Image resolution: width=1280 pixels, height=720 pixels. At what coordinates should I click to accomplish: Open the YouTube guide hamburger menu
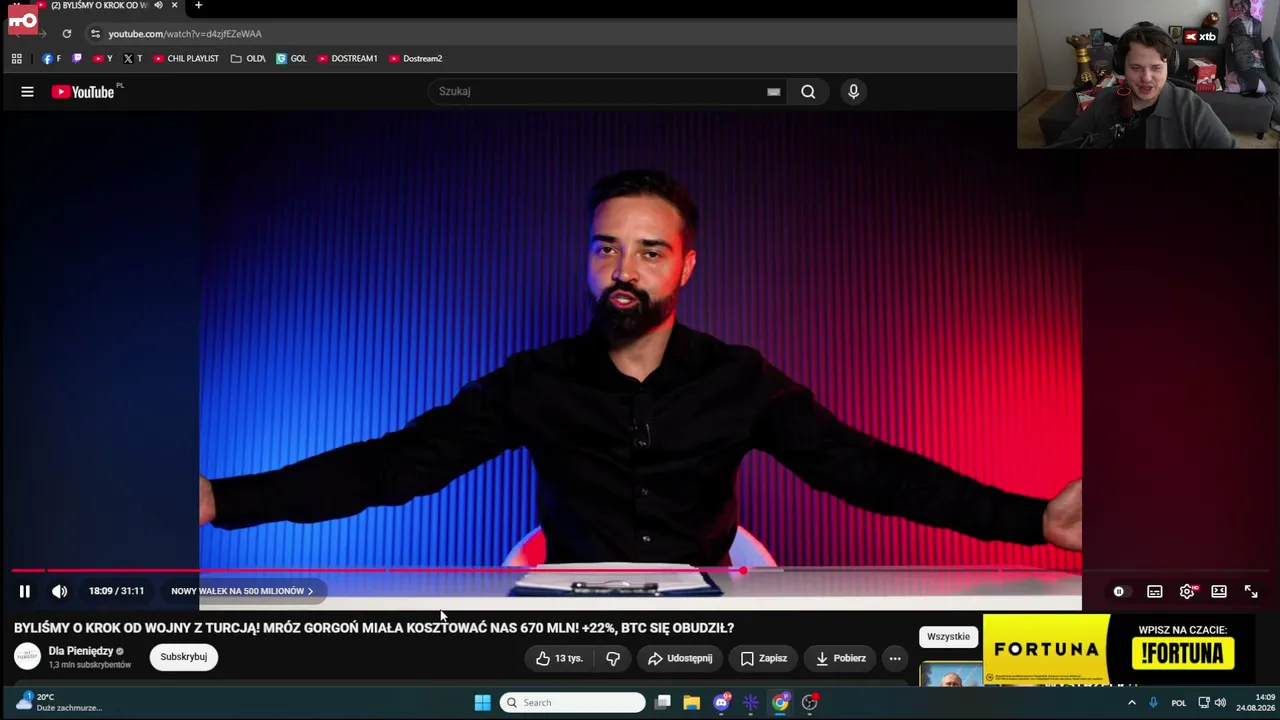27,92
